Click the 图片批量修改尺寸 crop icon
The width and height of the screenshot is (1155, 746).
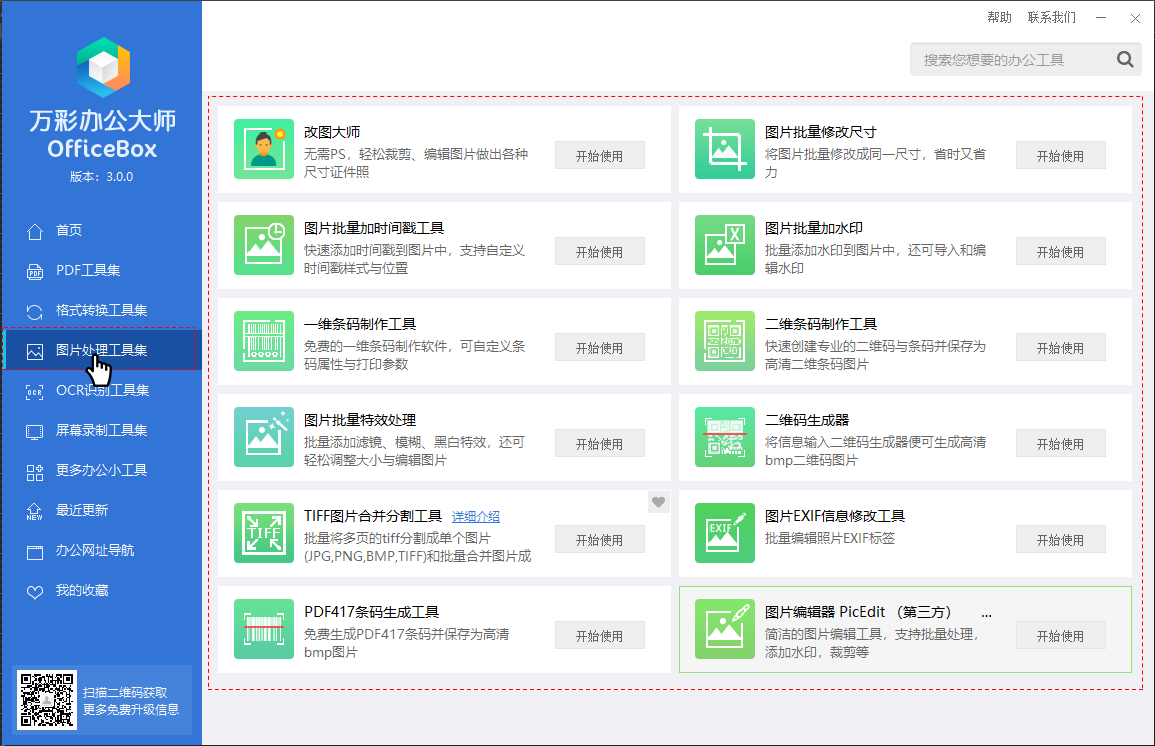click(725, 150)
